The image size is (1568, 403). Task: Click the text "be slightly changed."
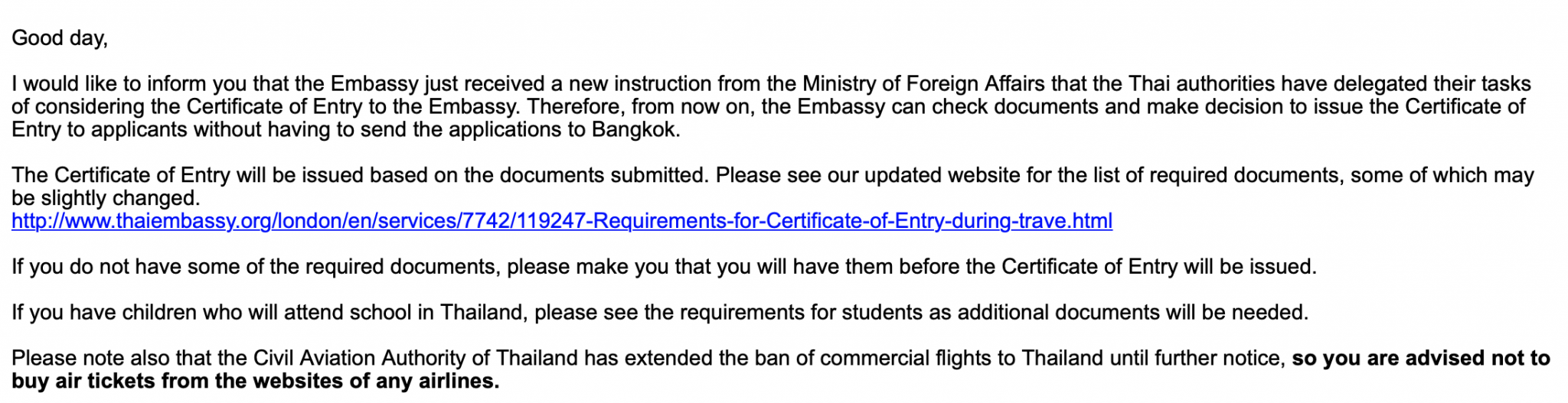106,199
